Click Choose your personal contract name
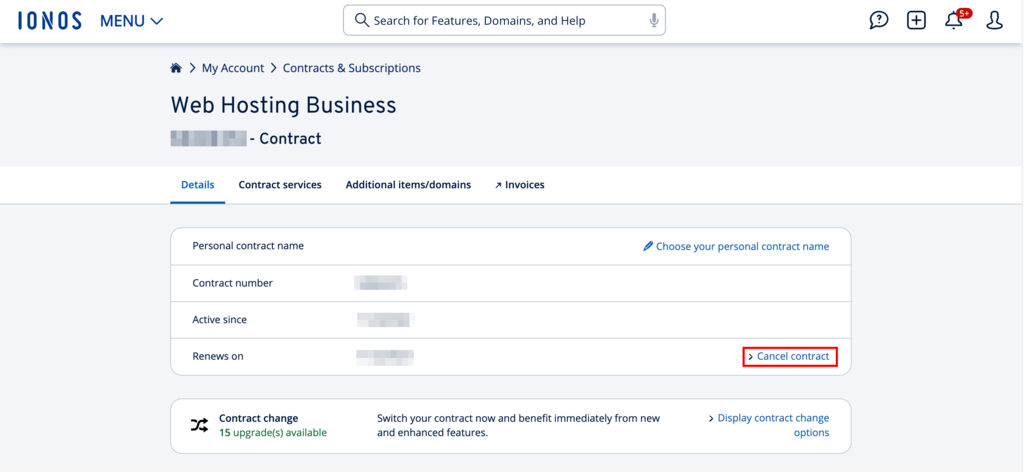Screen dimensions: 1024x472 [742, 246]
